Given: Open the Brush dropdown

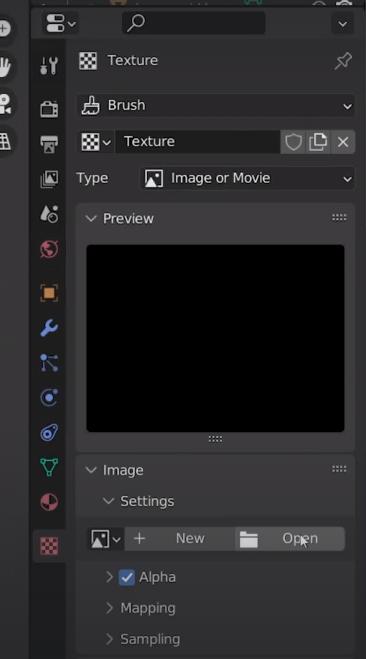Looking at the screenshot, I should (216, 105).
